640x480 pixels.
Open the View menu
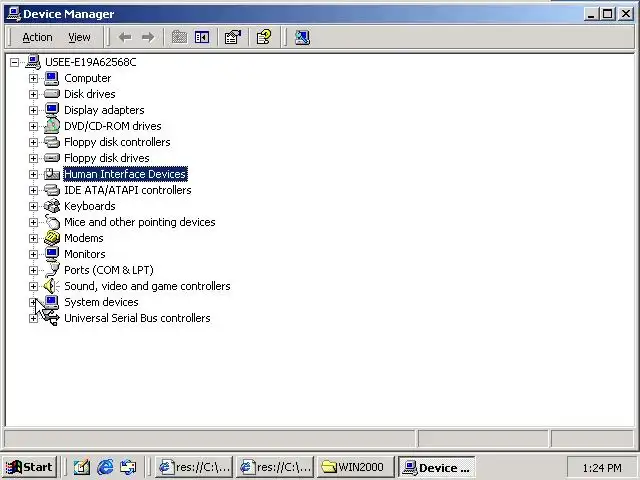(x=79, y=38)
